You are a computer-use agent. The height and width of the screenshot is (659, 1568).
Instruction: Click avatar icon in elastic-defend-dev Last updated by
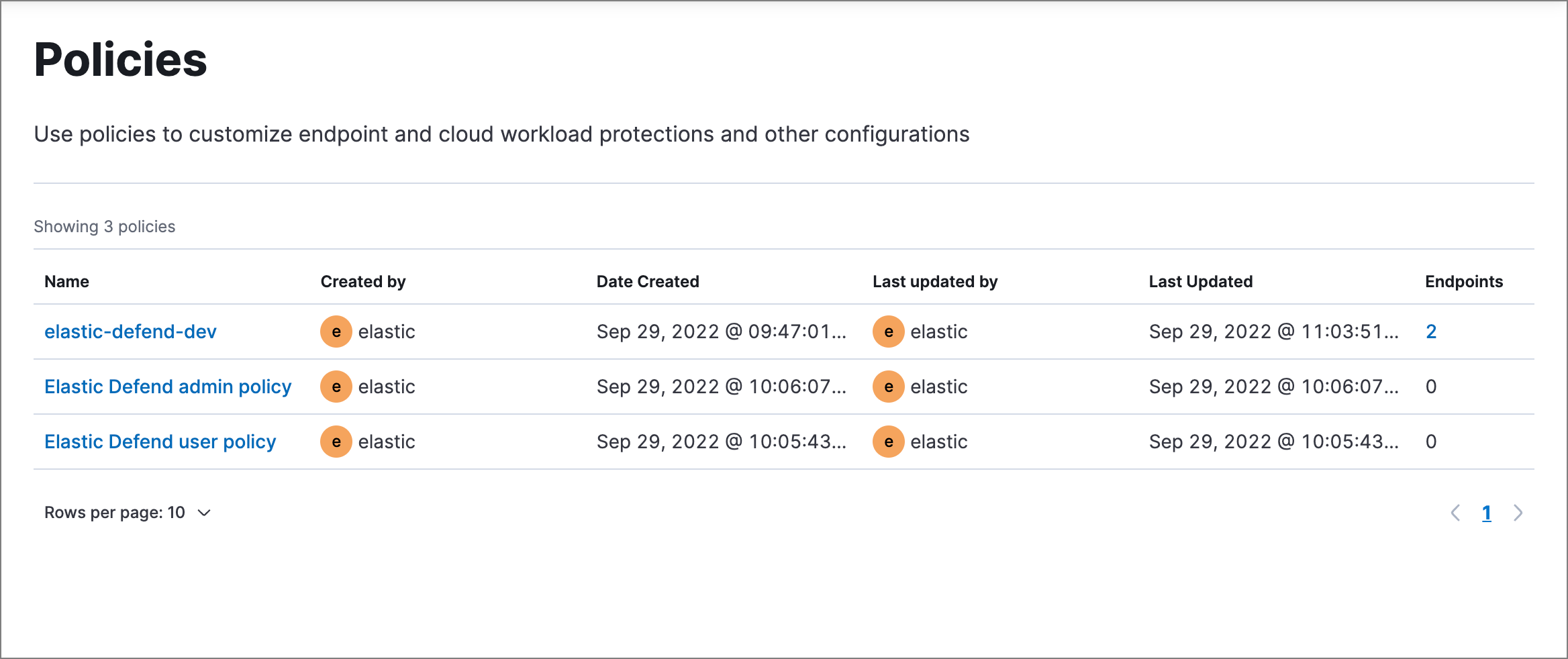point(888,332)
